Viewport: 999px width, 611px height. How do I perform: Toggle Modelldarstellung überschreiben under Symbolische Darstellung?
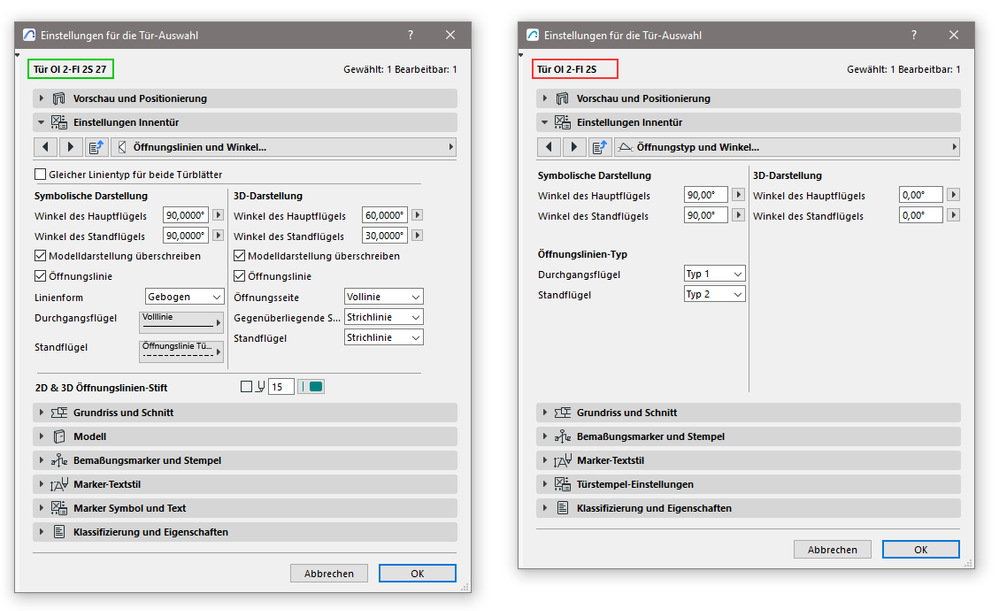[40, 255]
